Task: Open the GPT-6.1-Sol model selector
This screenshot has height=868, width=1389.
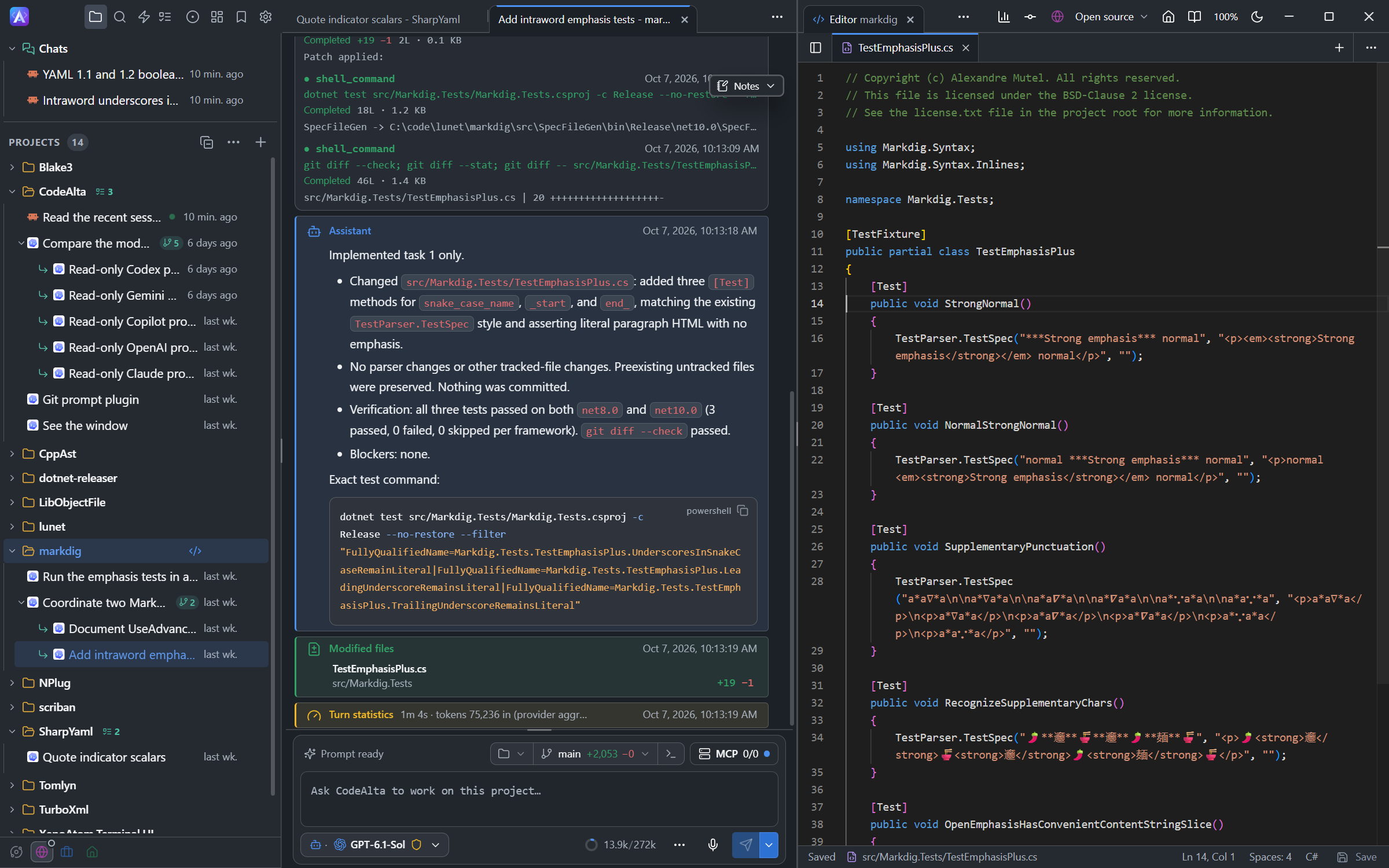Action: pyautogui.click(x=375, y=845)
